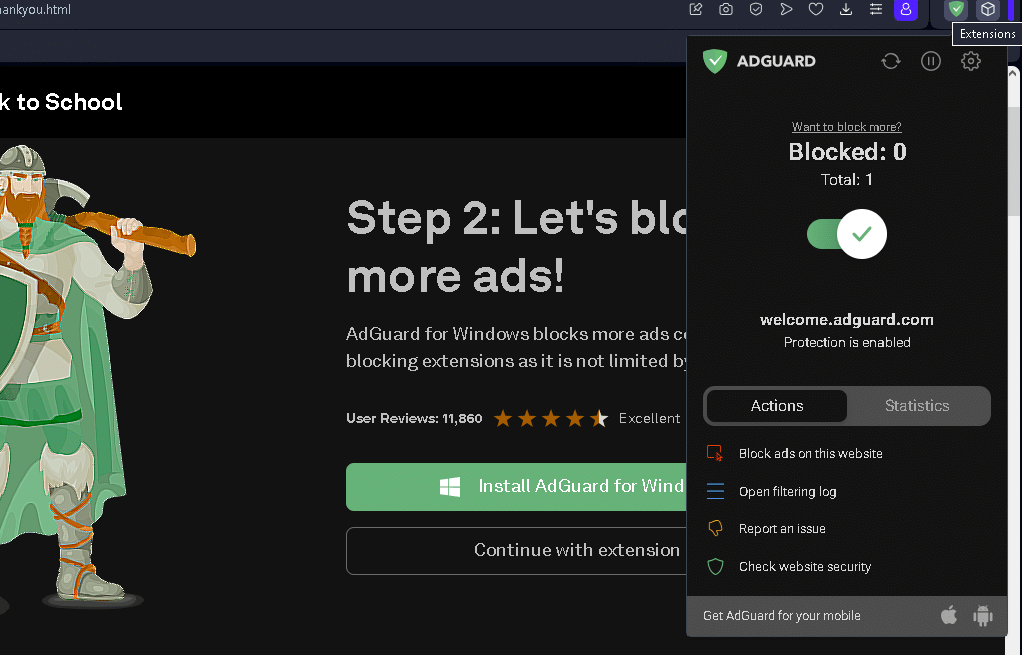
Task: Click Install AdGuard for Windows button
Action: 516,486
